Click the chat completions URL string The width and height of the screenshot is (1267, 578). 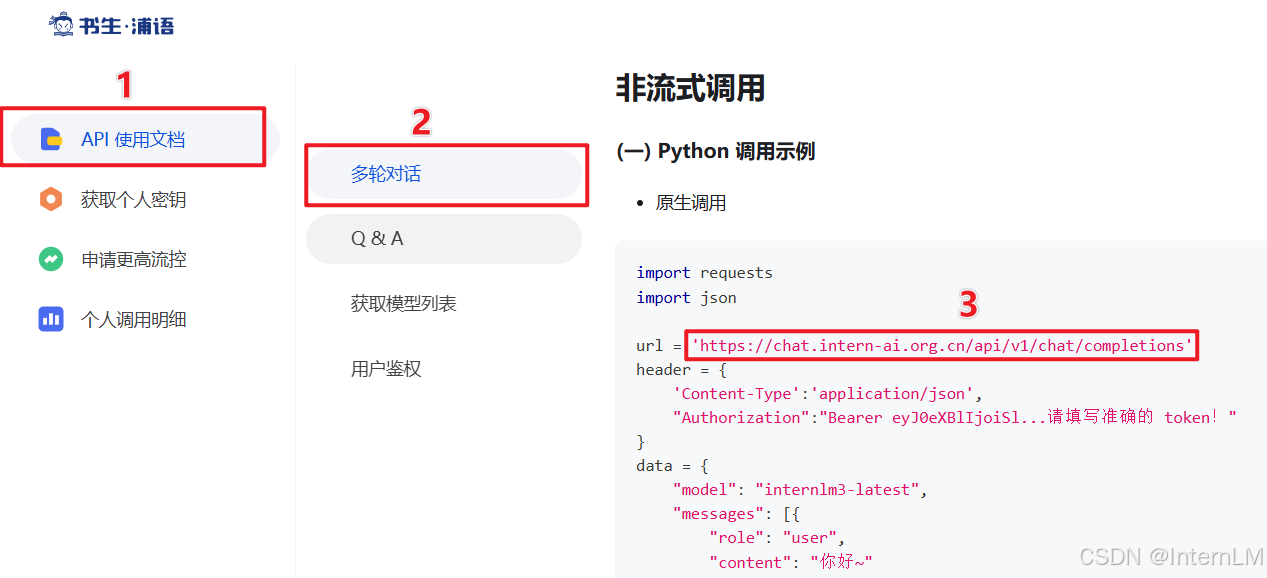pyautogui.click(x=942, y=346)
